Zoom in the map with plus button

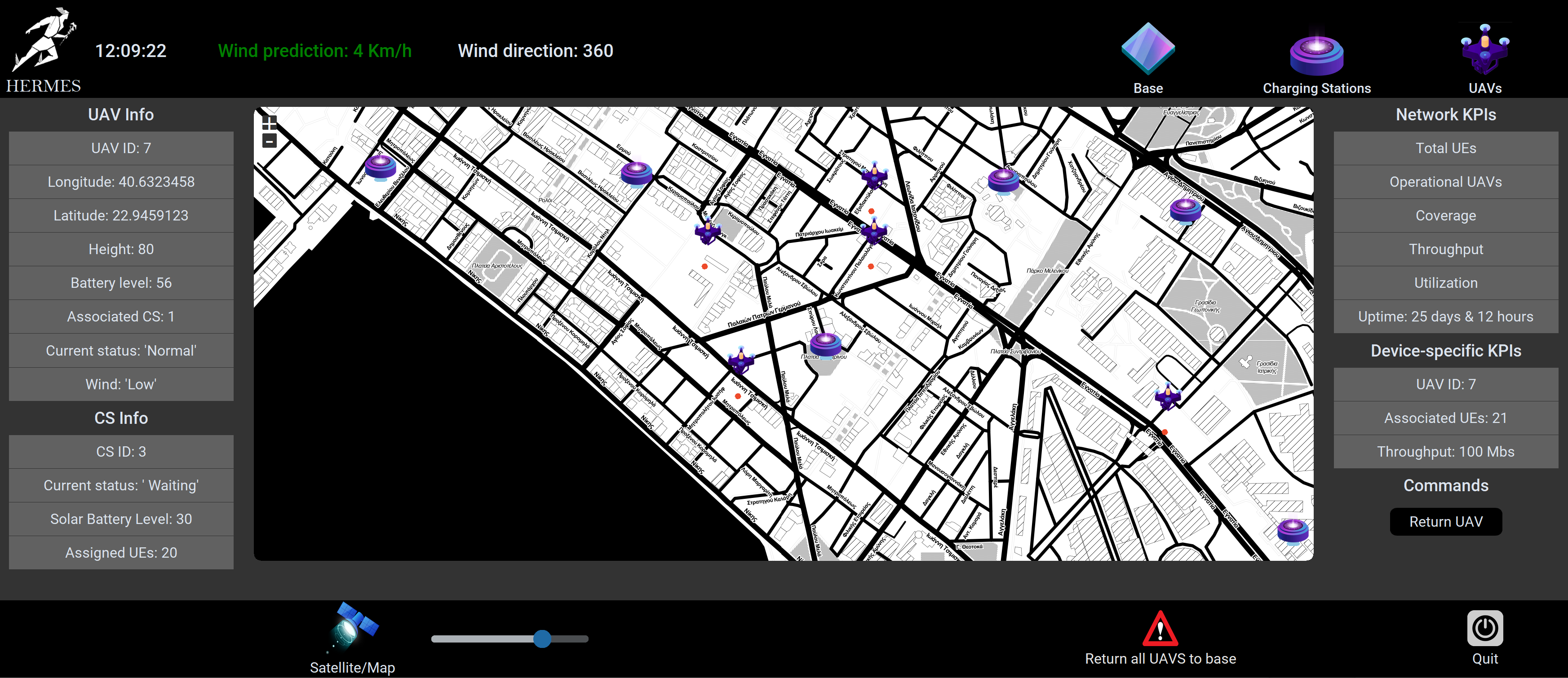point(270,123)
